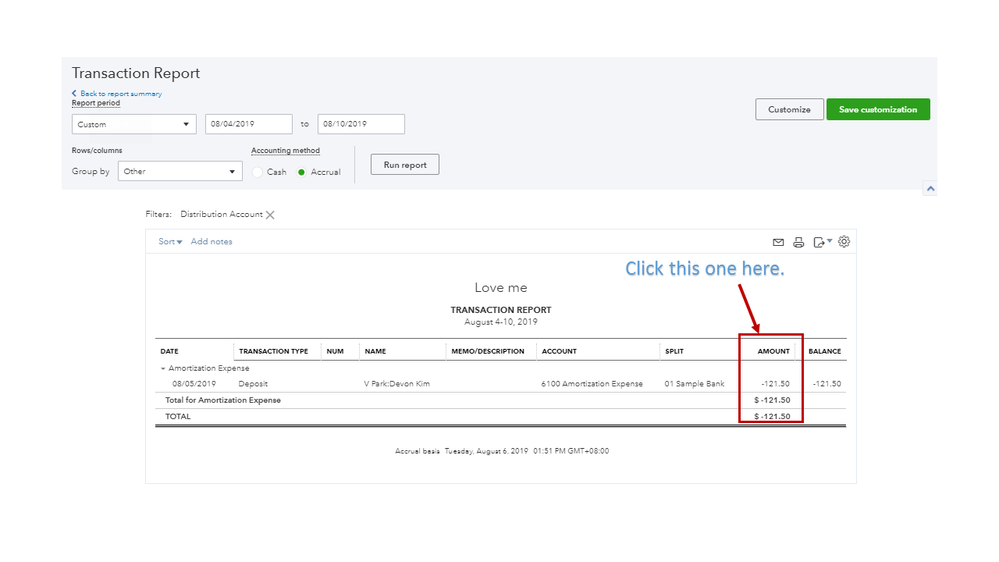The image size is (999, 562).
Task: Open report settings gear icon
Action: (x=844, y=241)
